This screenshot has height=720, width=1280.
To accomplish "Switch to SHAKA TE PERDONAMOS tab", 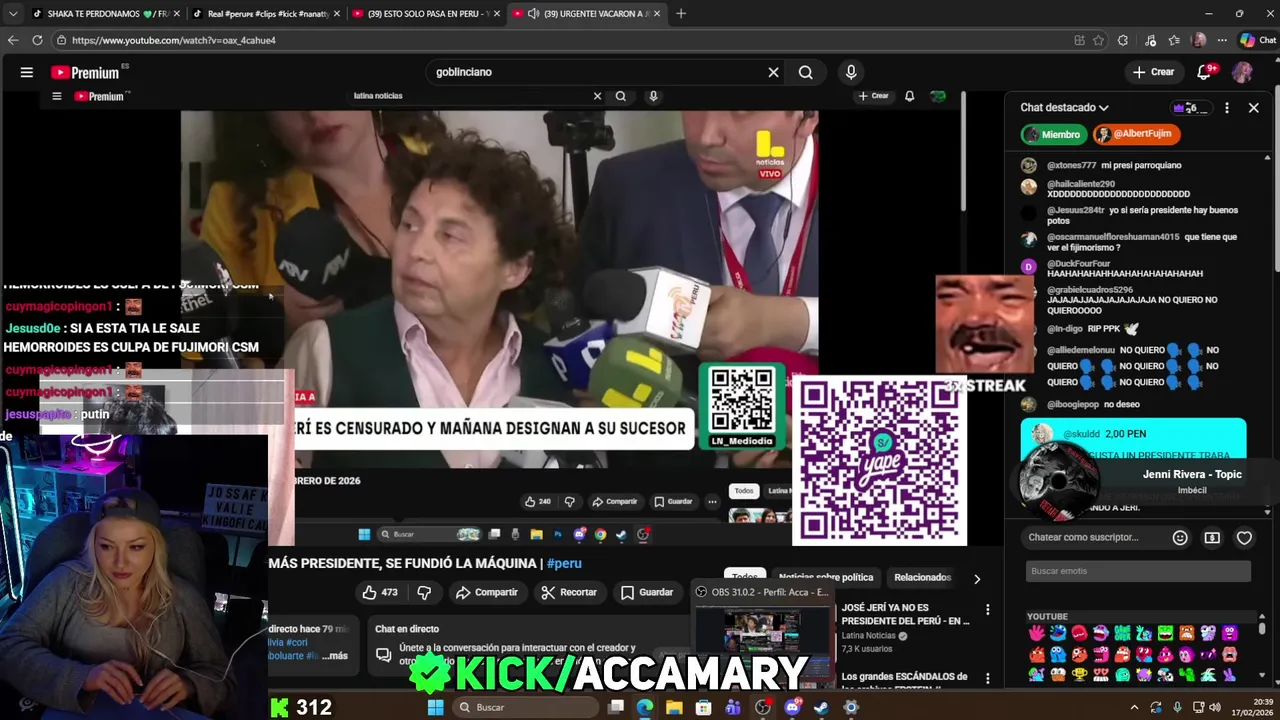I will coord(106,13).
